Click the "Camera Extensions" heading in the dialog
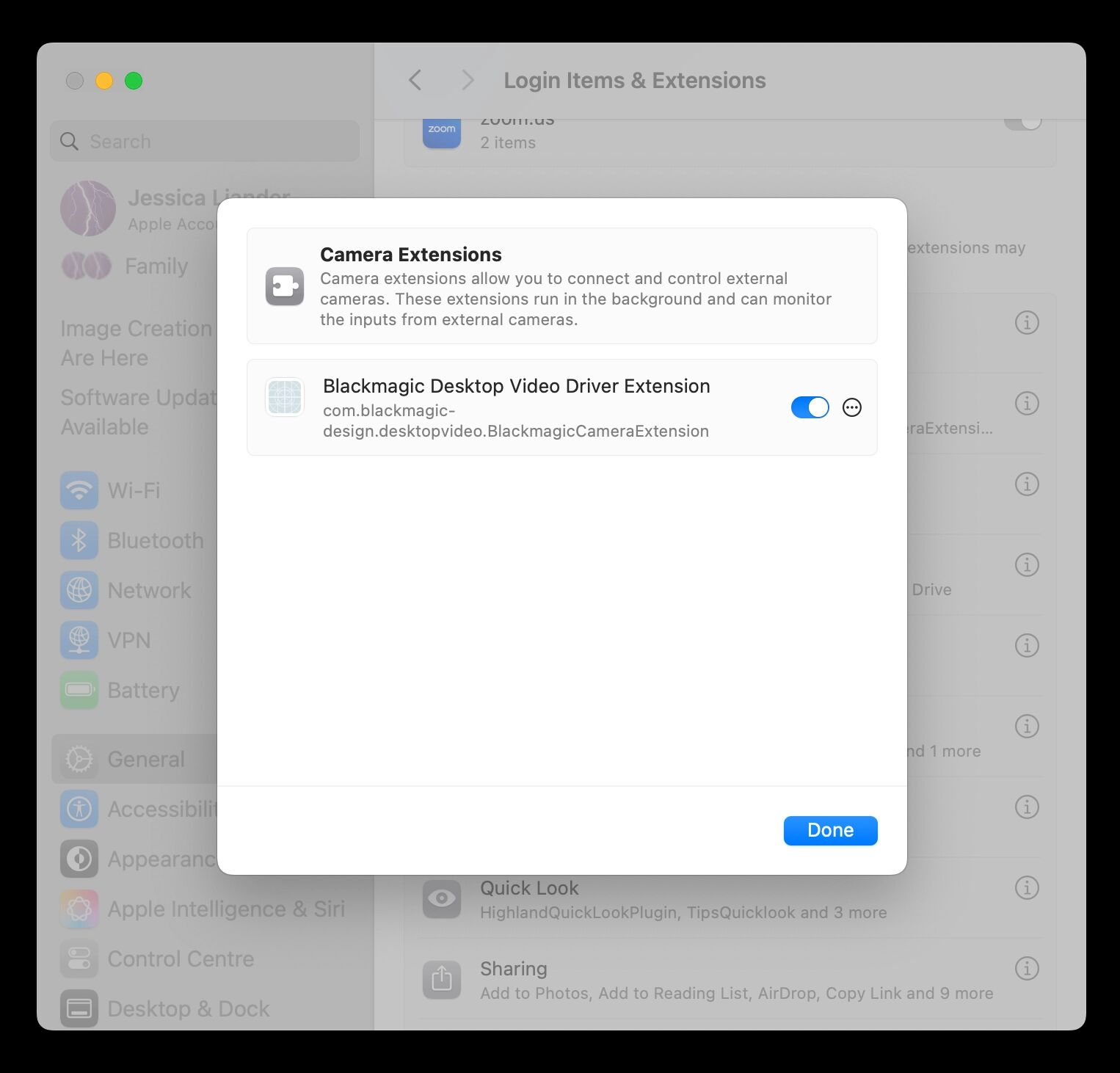This screenshot has width=1120, height=1073. [x=411, y=254]
